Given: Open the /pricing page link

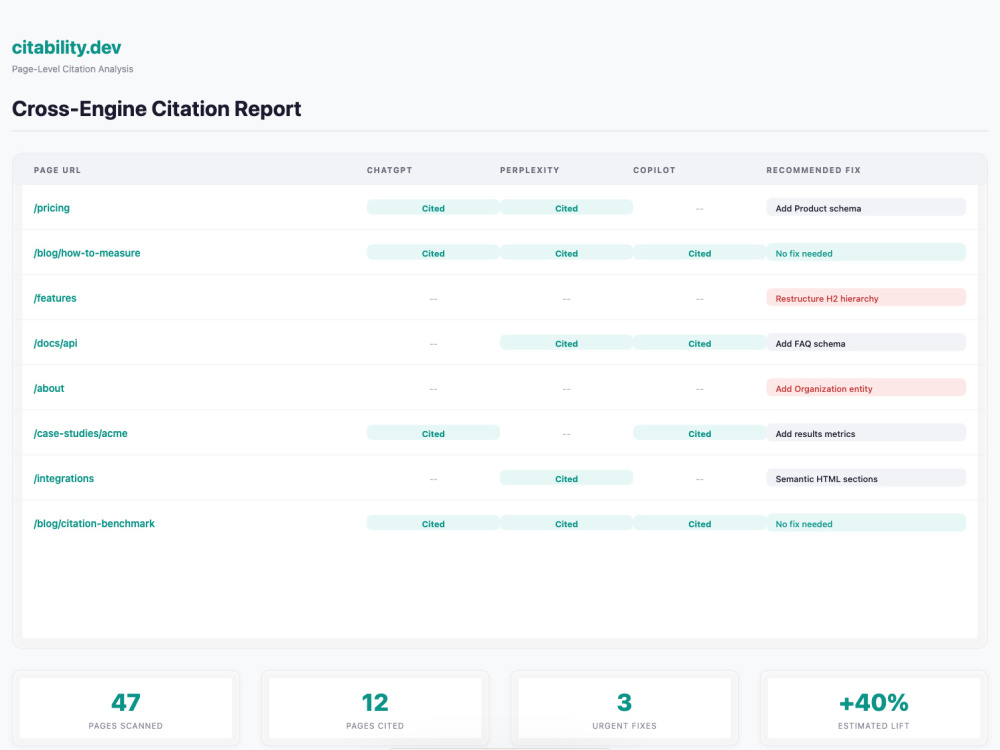Looking at the screenshot, I should tap(52, 208).
